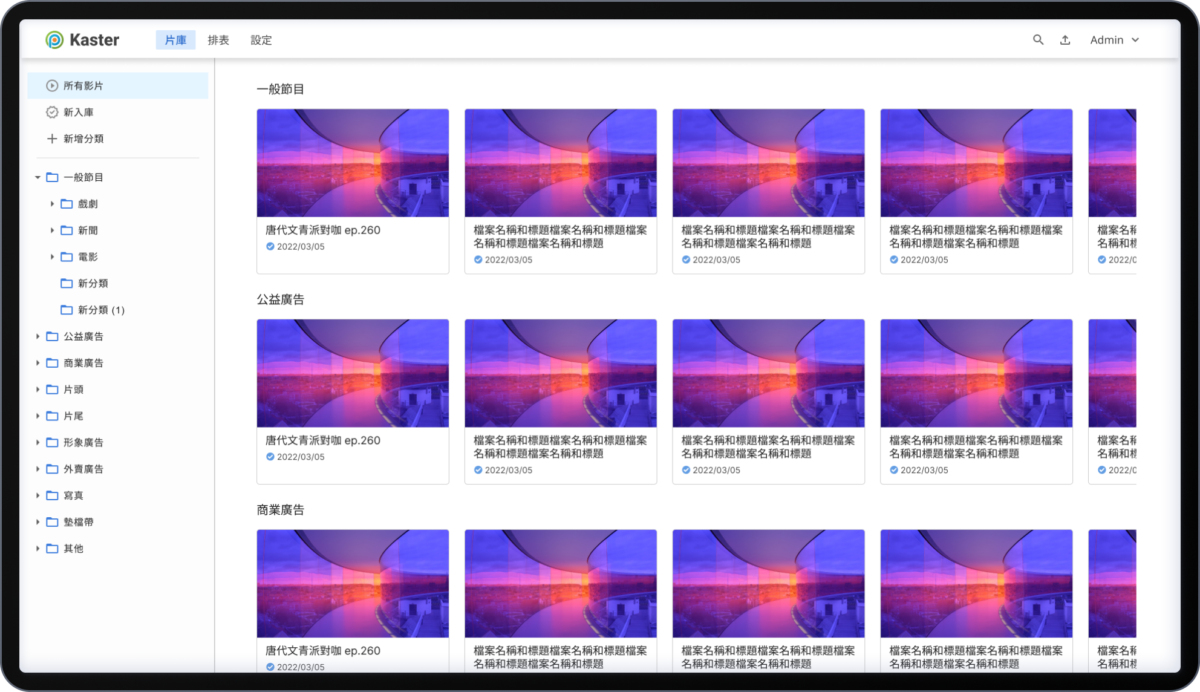1200x692 pixels.
Task: Collapse the 一般節目 folder arrow
Action: [38, 177]
